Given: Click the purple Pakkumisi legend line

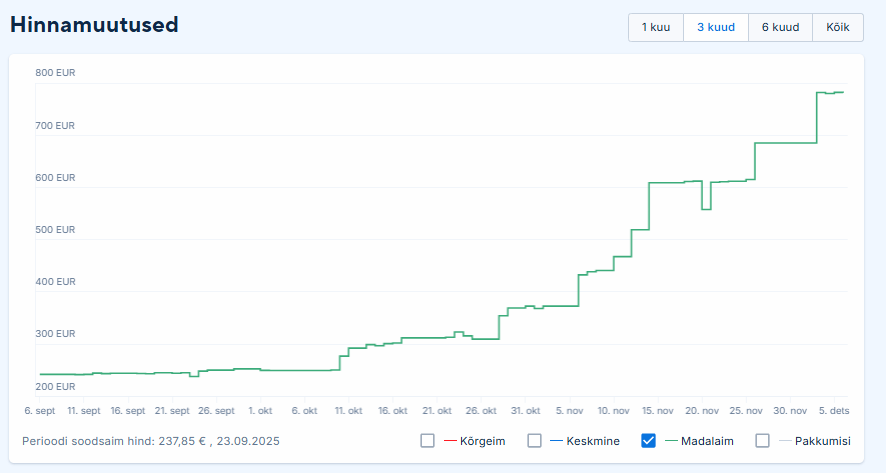Looking at the screenshot, I should click(784, 440).
